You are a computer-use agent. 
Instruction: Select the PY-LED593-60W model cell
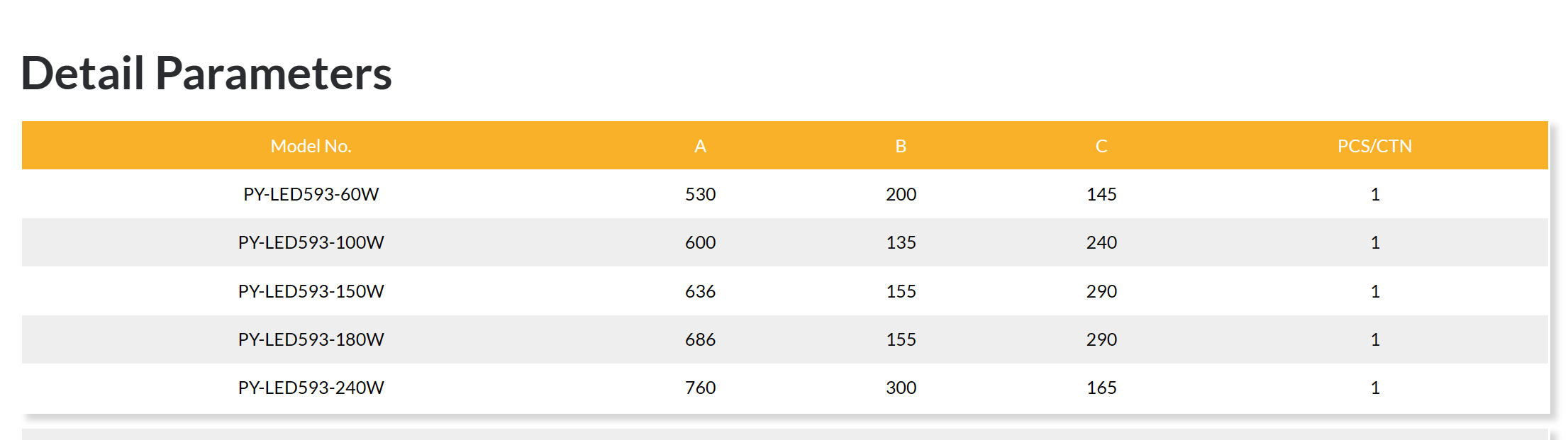pyautogui.click(x=311, y=194)
